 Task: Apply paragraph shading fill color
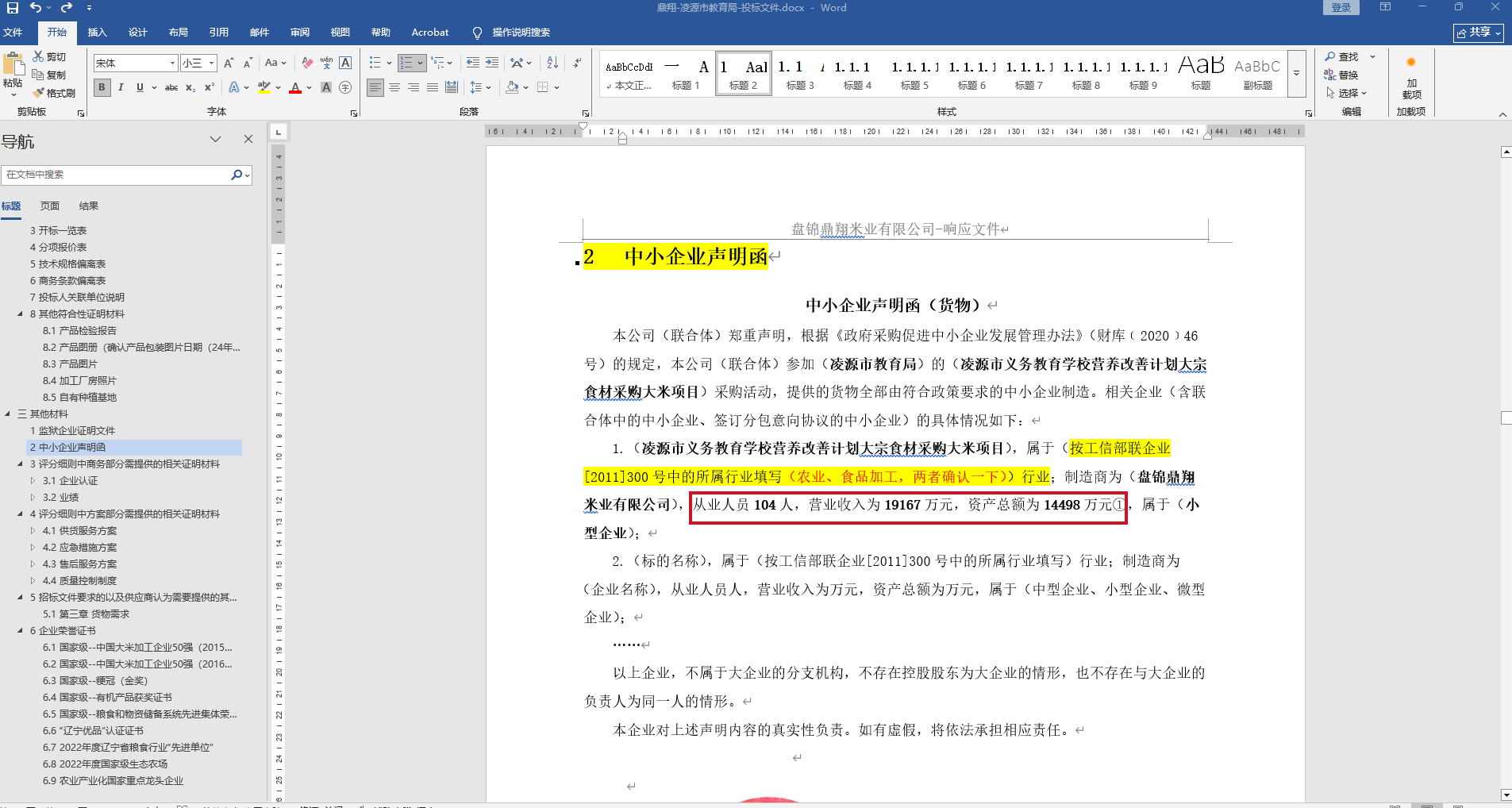[x=513, y=87]
